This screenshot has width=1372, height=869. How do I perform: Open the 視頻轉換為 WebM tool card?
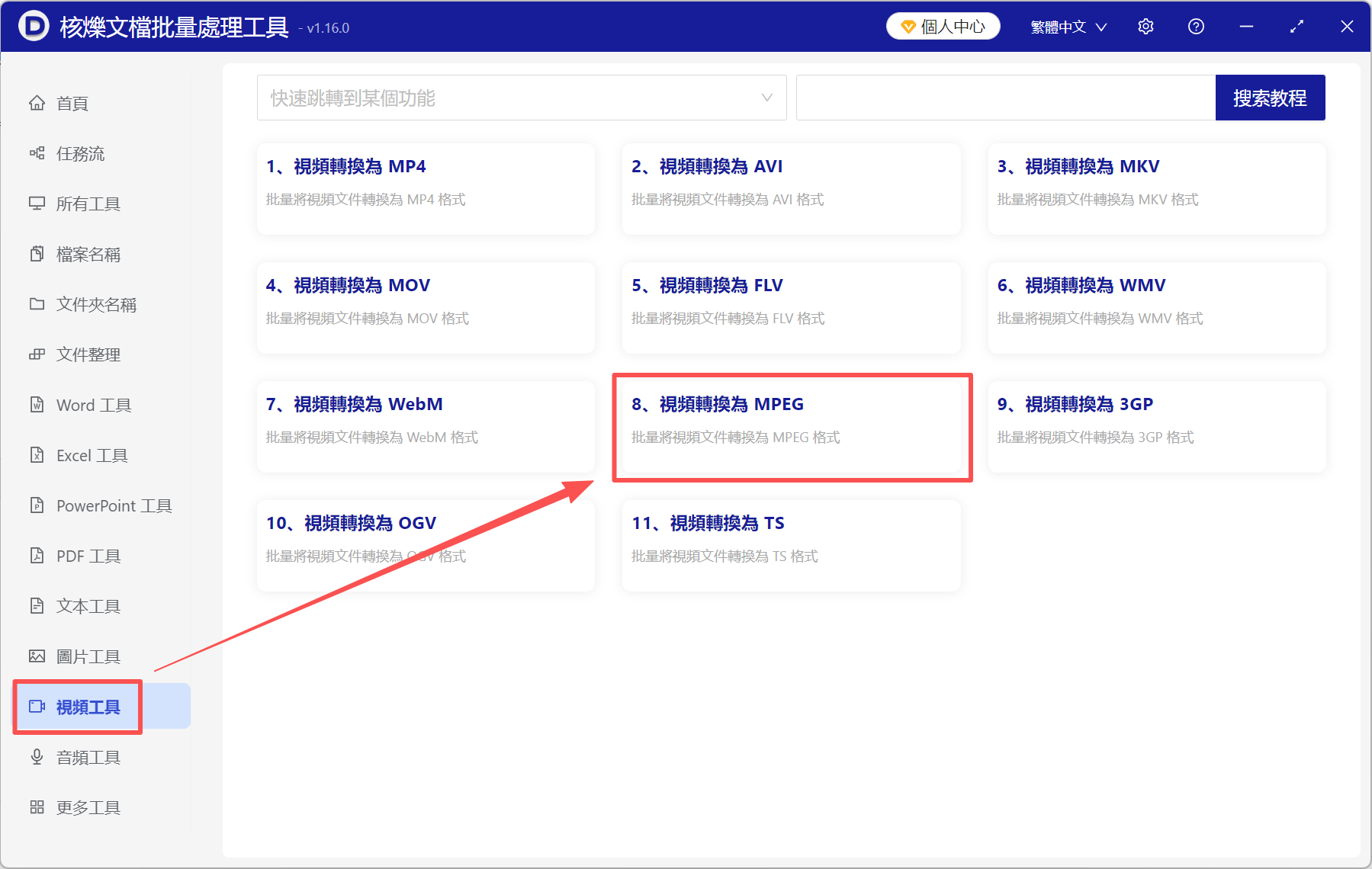tap(426, 427)
